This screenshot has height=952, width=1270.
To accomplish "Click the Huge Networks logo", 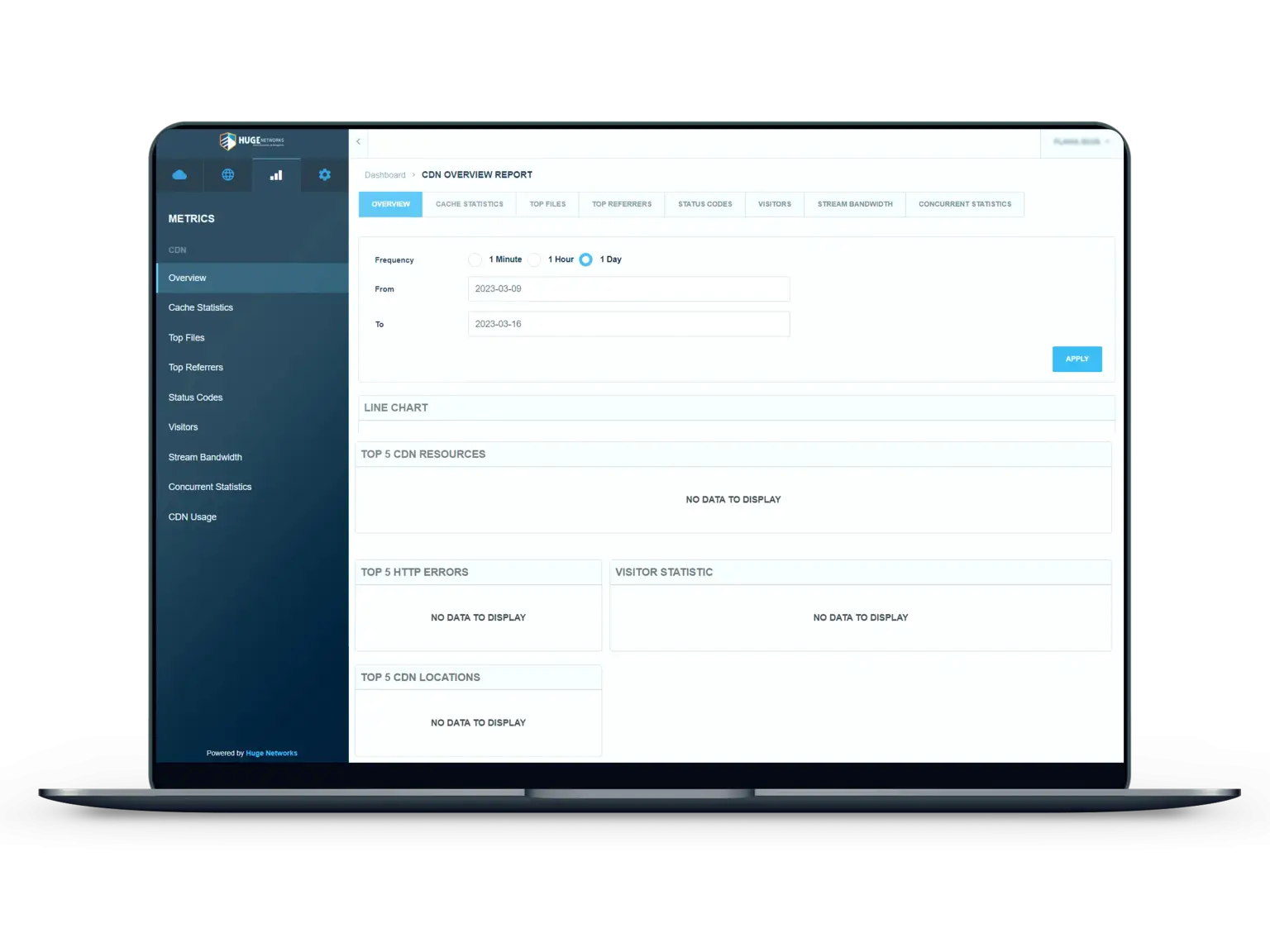I will point(251,141).
